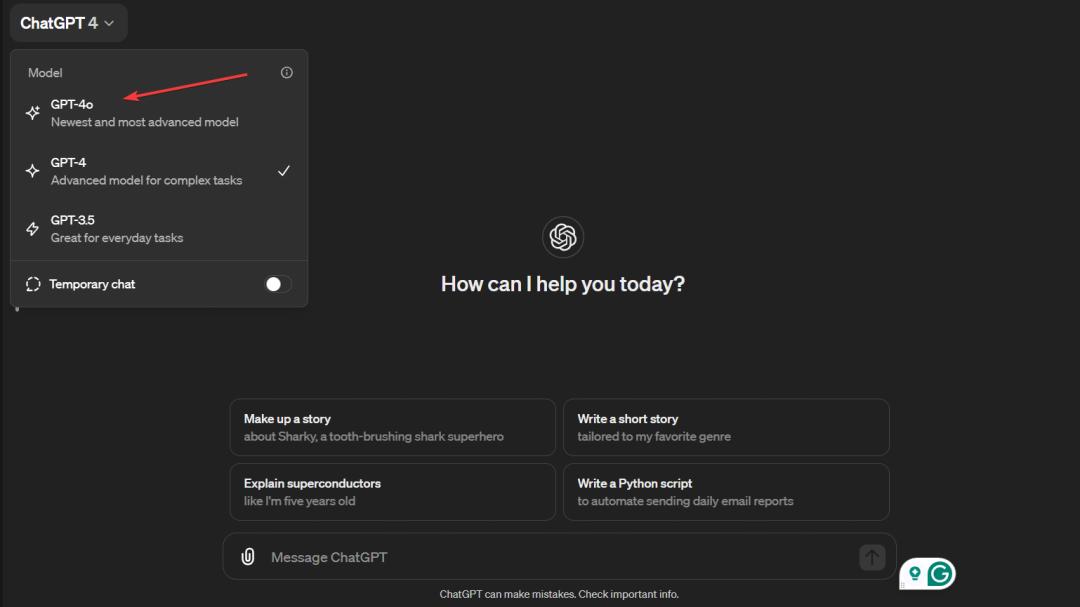Click the checkmark next to GPT-4
This screenshot has height=607, width=1080.
[284, 171]
